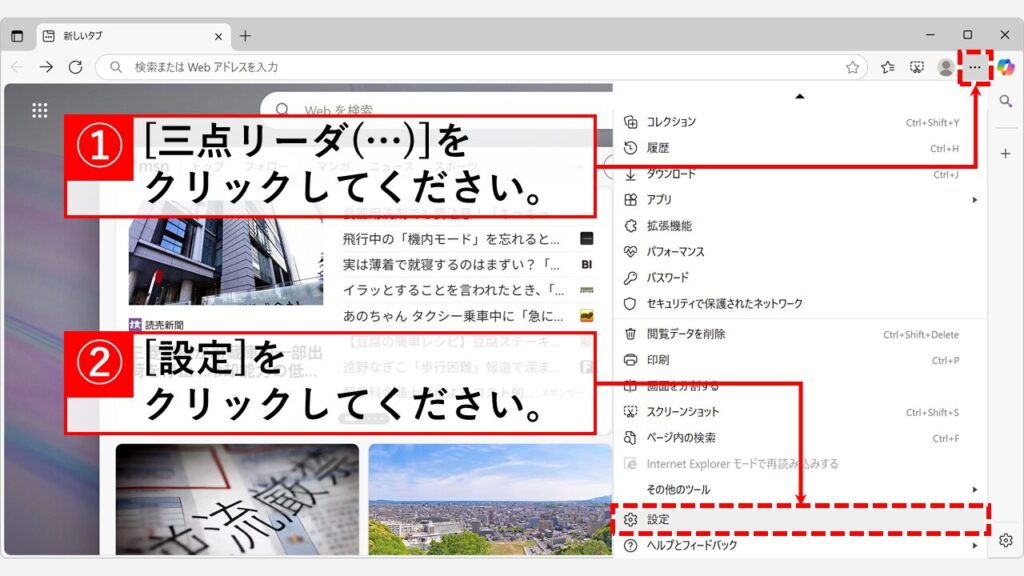Open コレクション from the menu

[x=801, y=122]
